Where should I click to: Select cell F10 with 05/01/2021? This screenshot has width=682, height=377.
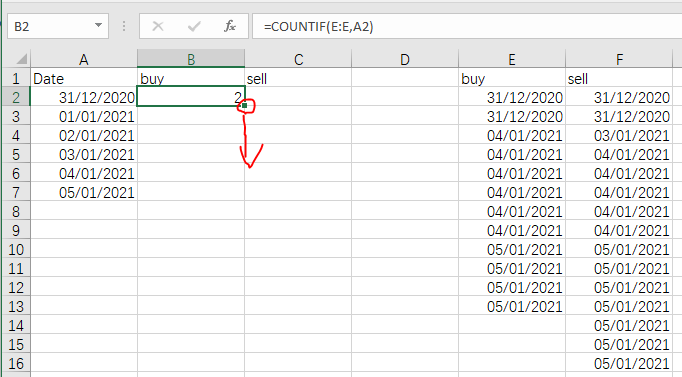[x=619, y=249]
